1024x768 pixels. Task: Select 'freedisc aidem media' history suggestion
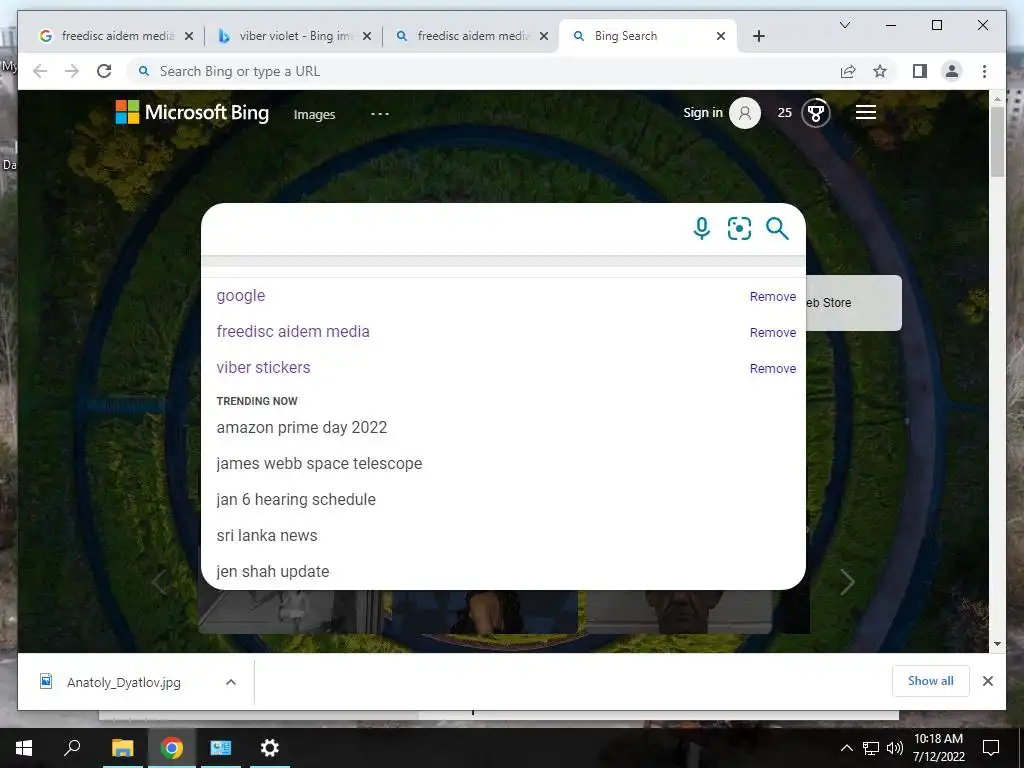(x=293, y=332)
